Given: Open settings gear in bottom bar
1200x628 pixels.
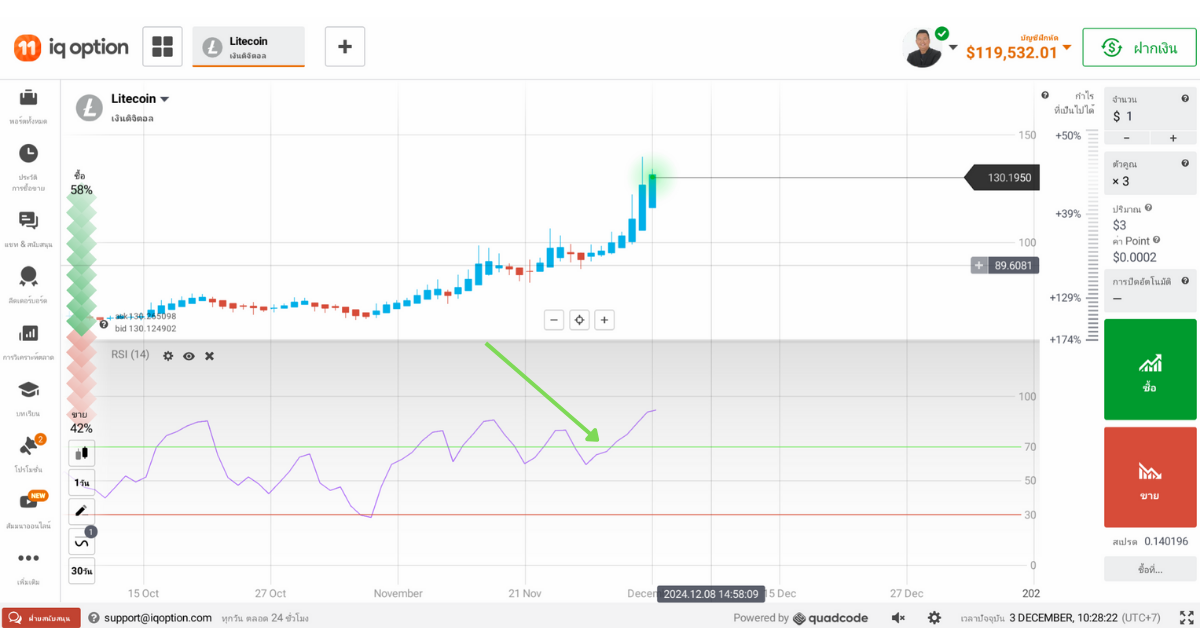Looking at the screenshot, I should coord(934,618).
